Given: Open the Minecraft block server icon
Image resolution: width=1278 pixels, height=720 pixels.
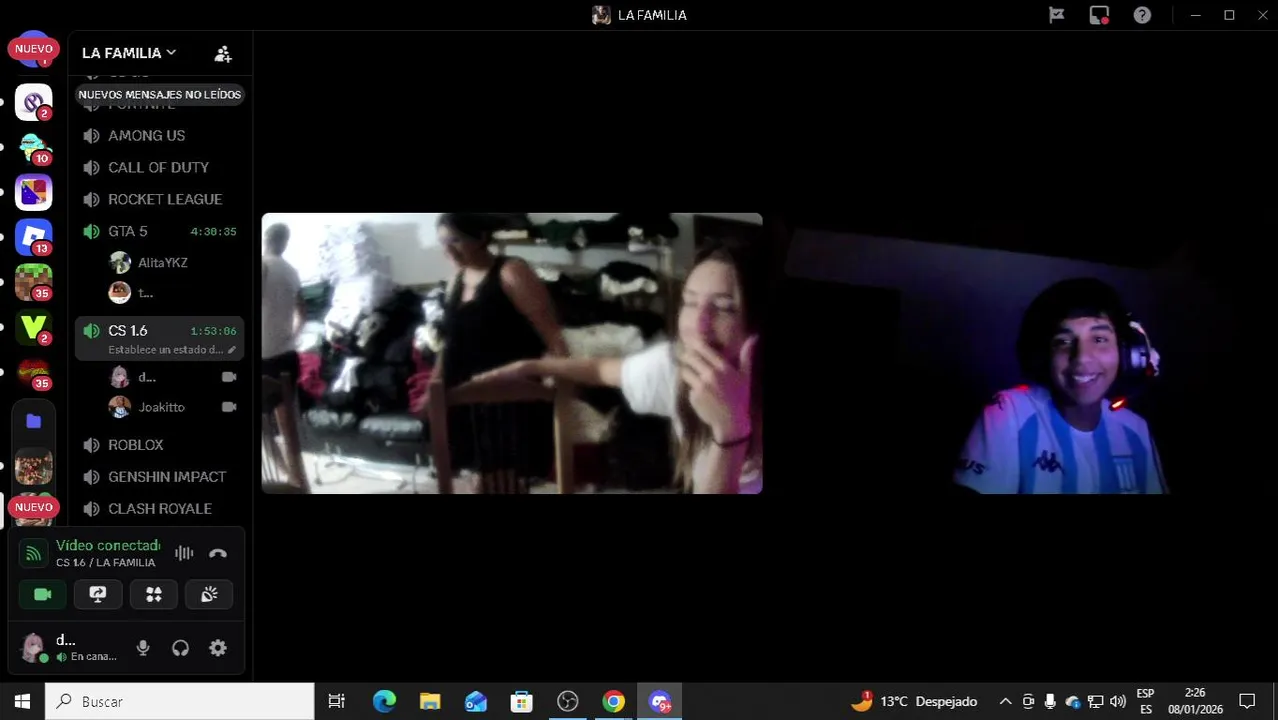Looking at the screenshot, I should click(x=34, y=282).
